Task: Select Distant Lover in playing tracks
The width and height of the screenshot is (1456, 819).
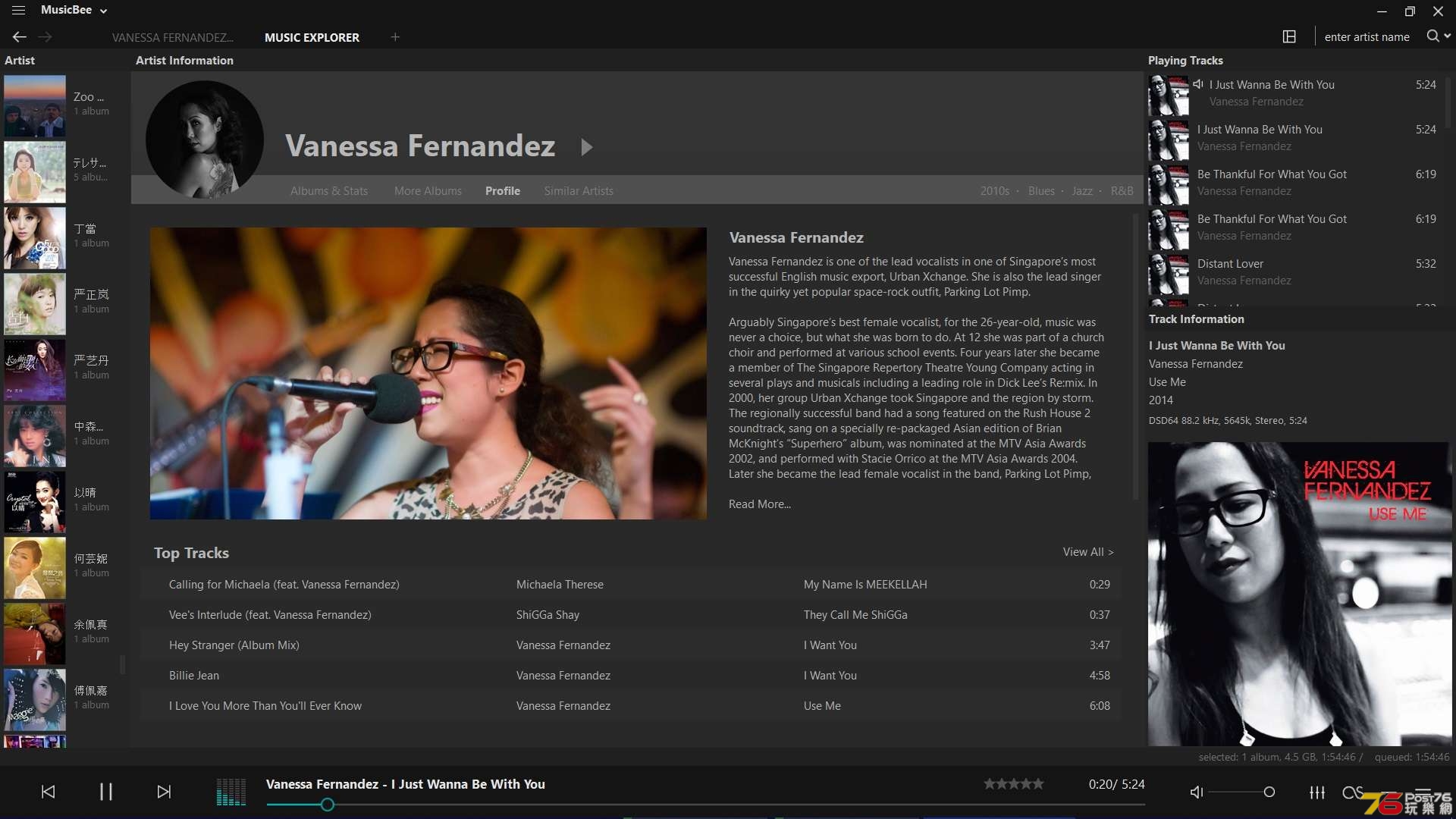Action: [1294, 272]
